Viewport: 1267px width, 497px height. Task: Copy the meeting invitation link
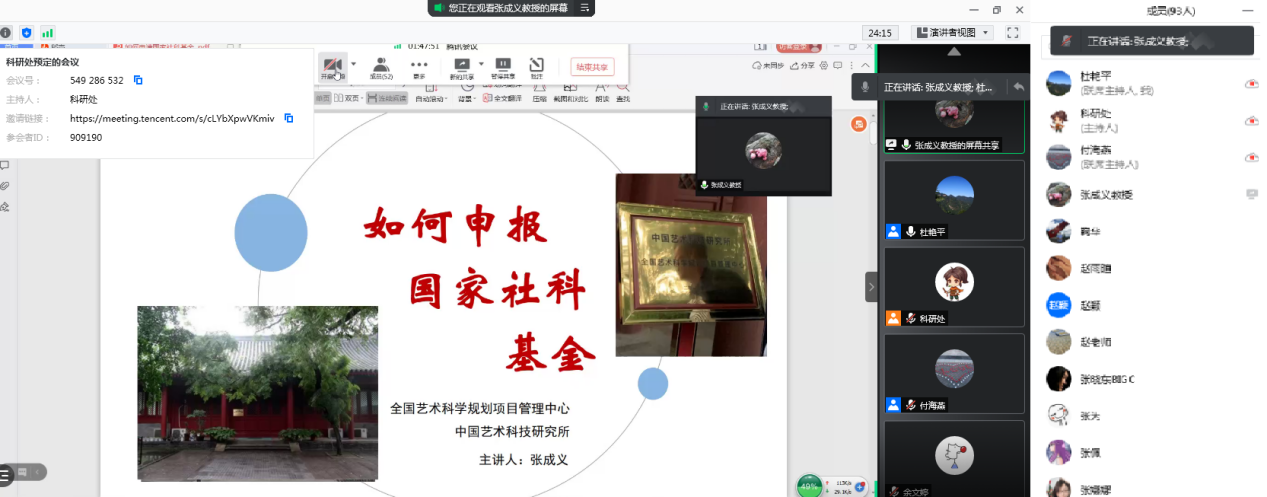pyautogui.click(x=288, y=118)
